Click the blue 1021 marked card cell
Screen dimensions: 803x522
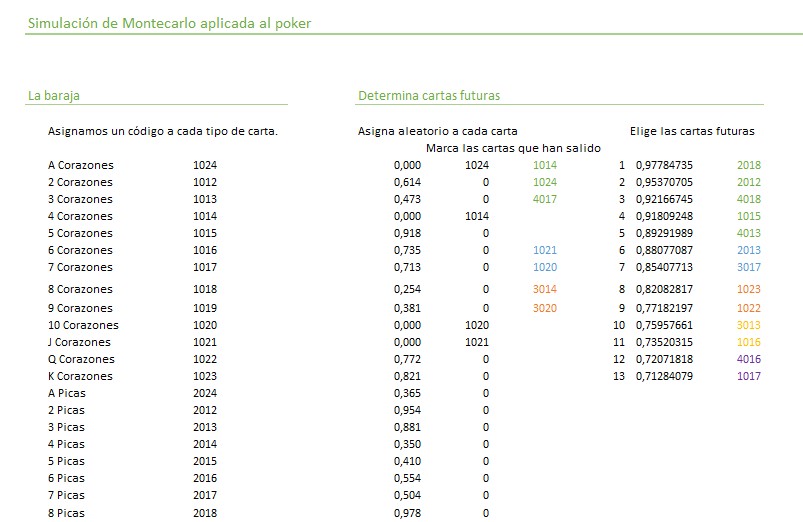[544, 250]
